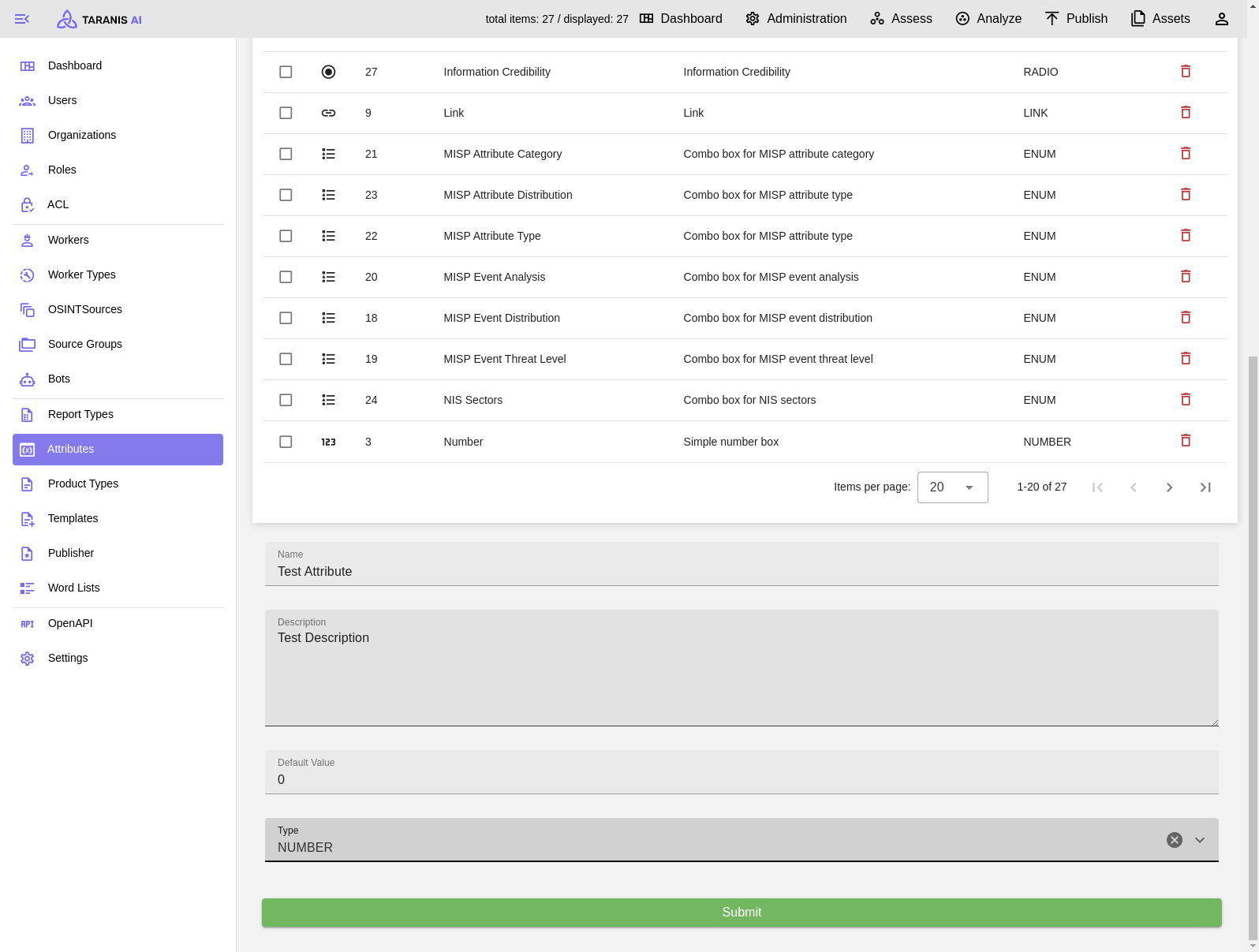
Task: Clear the Type field with the X icon
Action: 1174,840
